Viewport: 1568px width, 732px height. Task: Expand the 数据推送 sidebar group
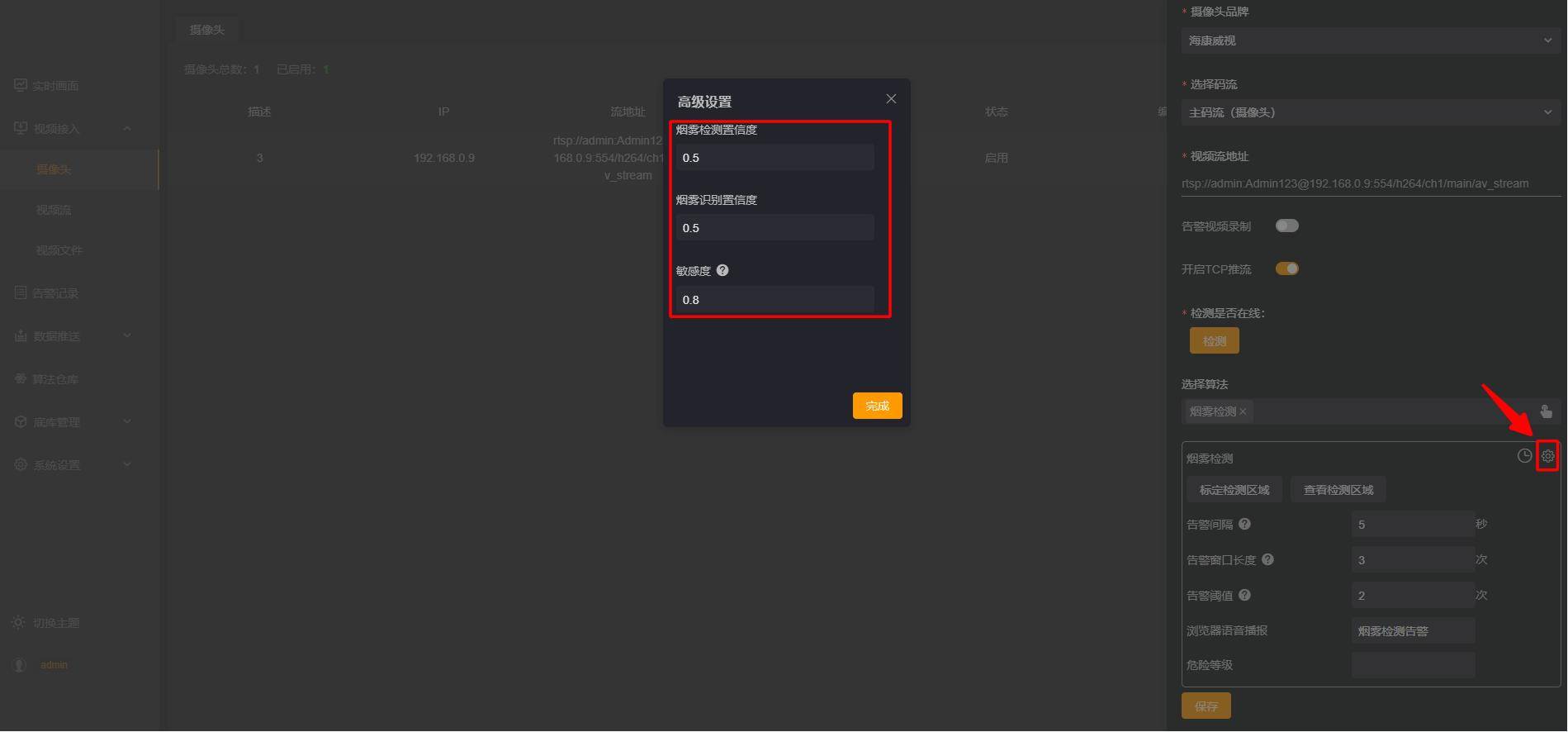[127, 335]
